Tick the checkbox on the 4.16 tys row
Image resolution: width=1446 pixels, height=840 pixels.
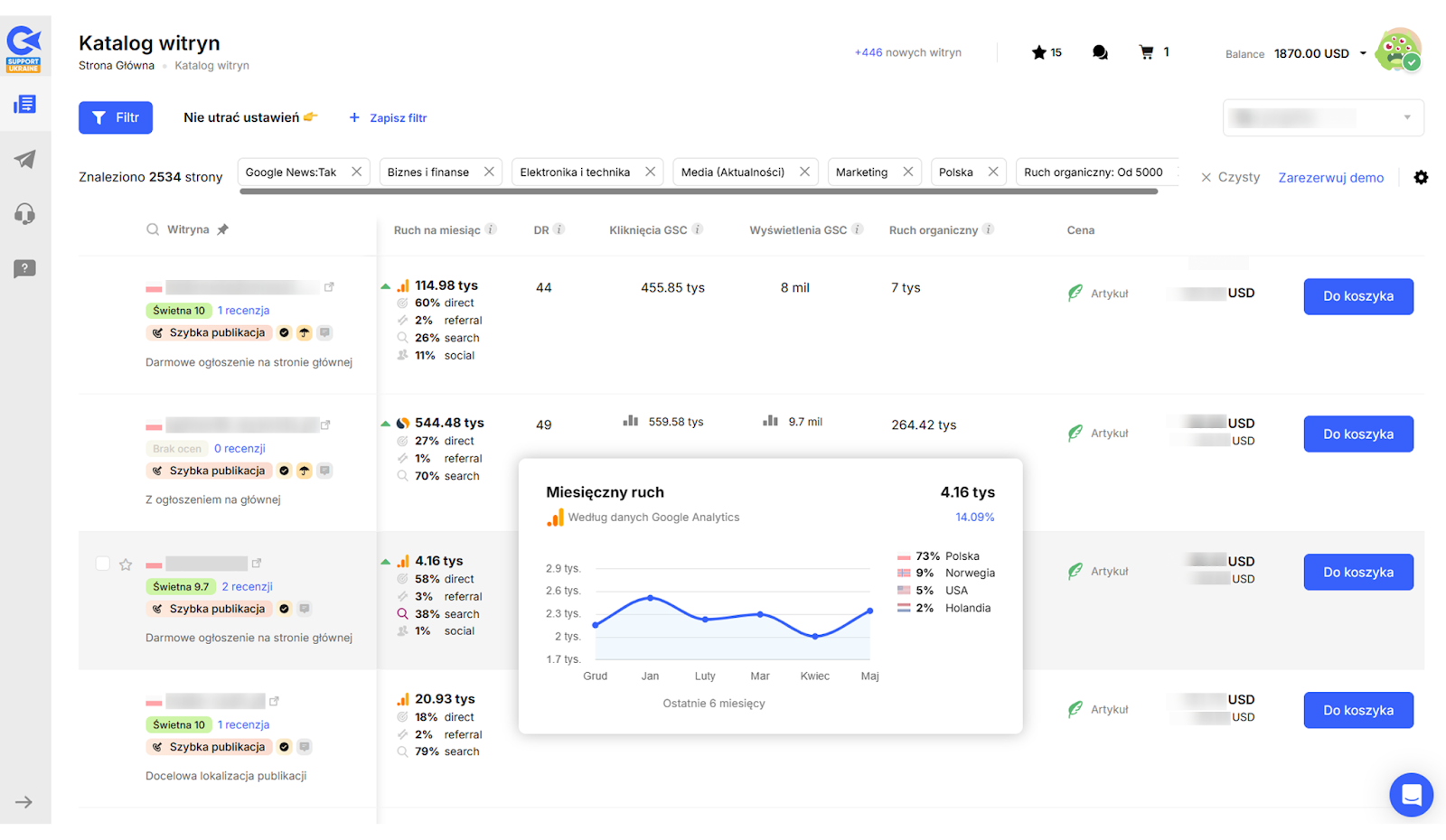click(x=103, y=564)
